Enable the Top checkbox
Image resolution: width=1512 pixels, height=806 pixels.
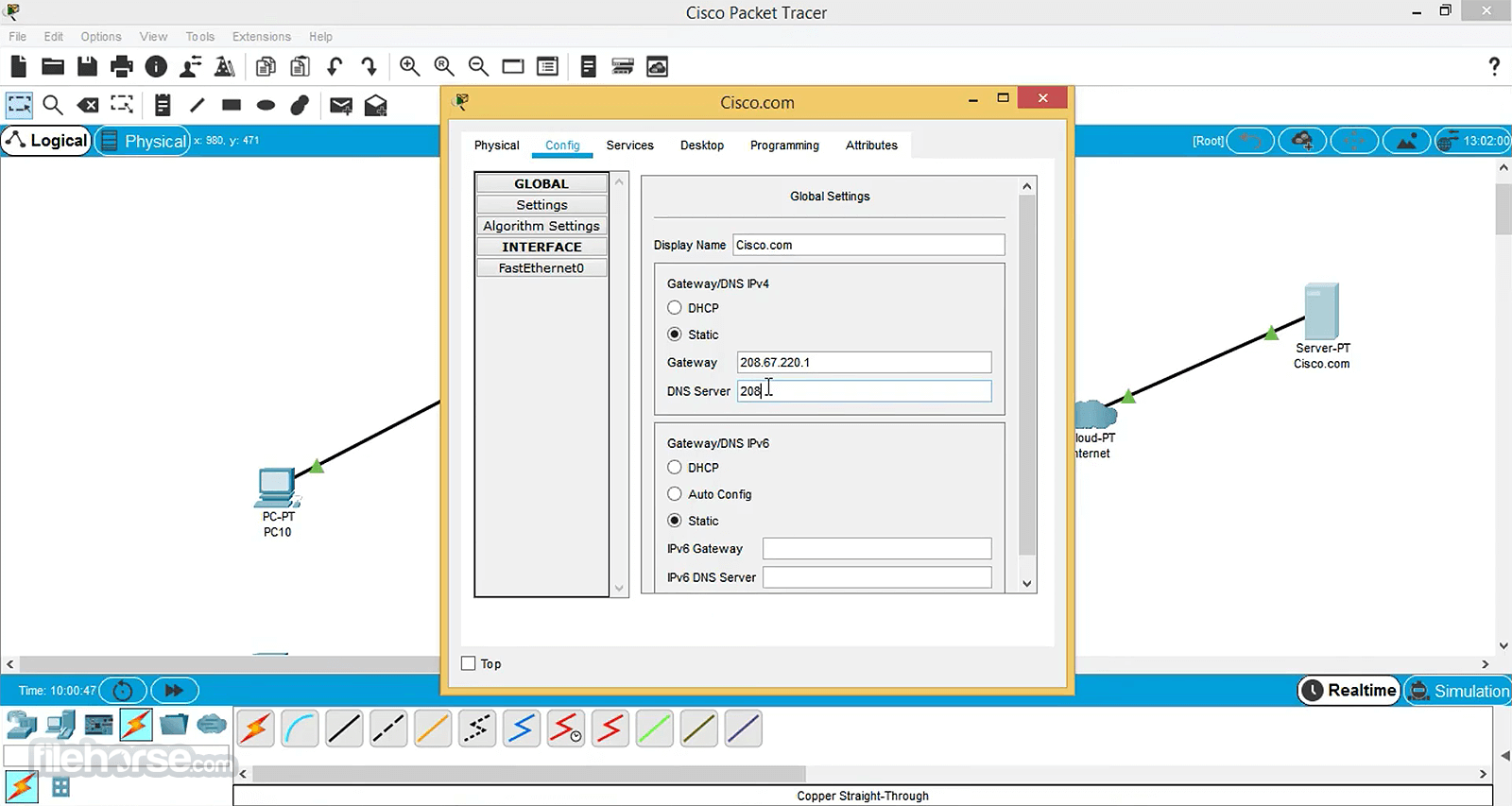pyautogui.click(x=469, y=663)
